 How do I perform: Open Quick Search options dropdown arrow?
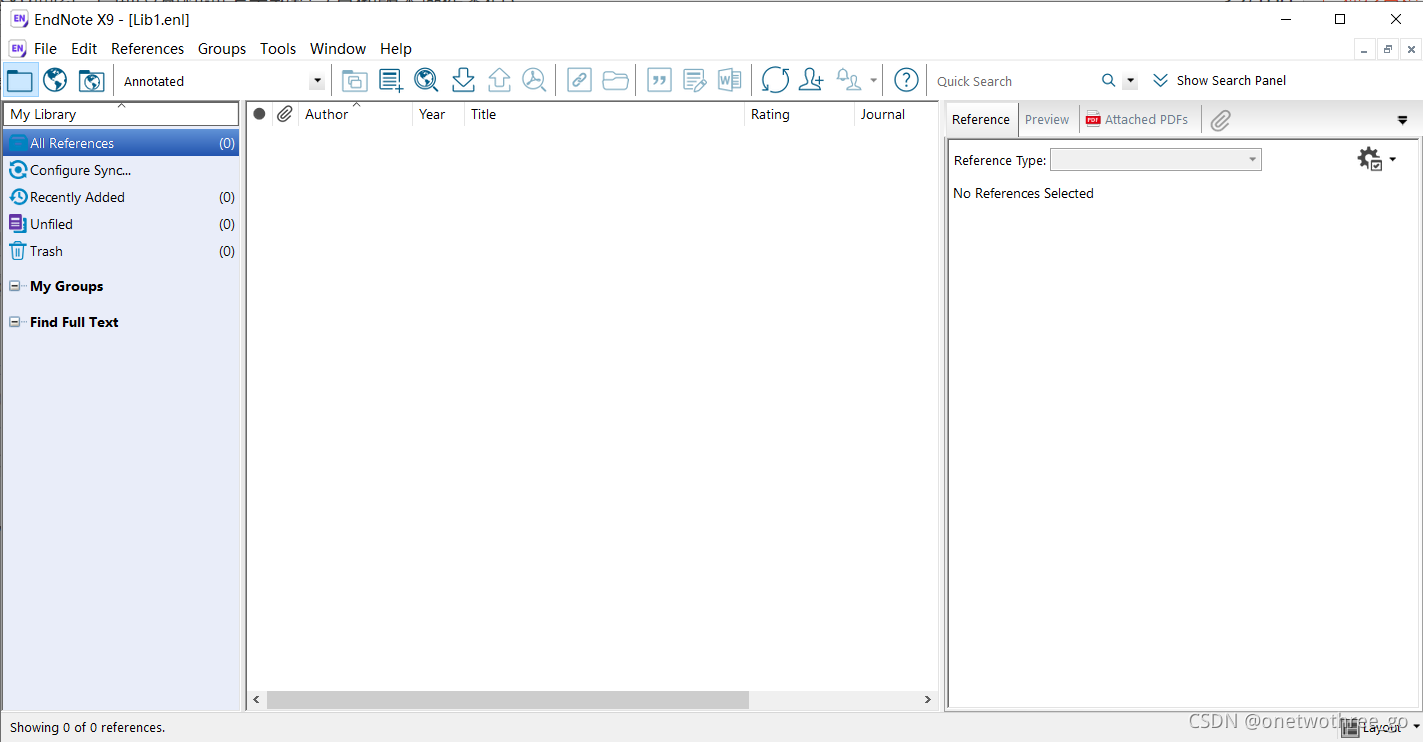(x=1130, y=81)
